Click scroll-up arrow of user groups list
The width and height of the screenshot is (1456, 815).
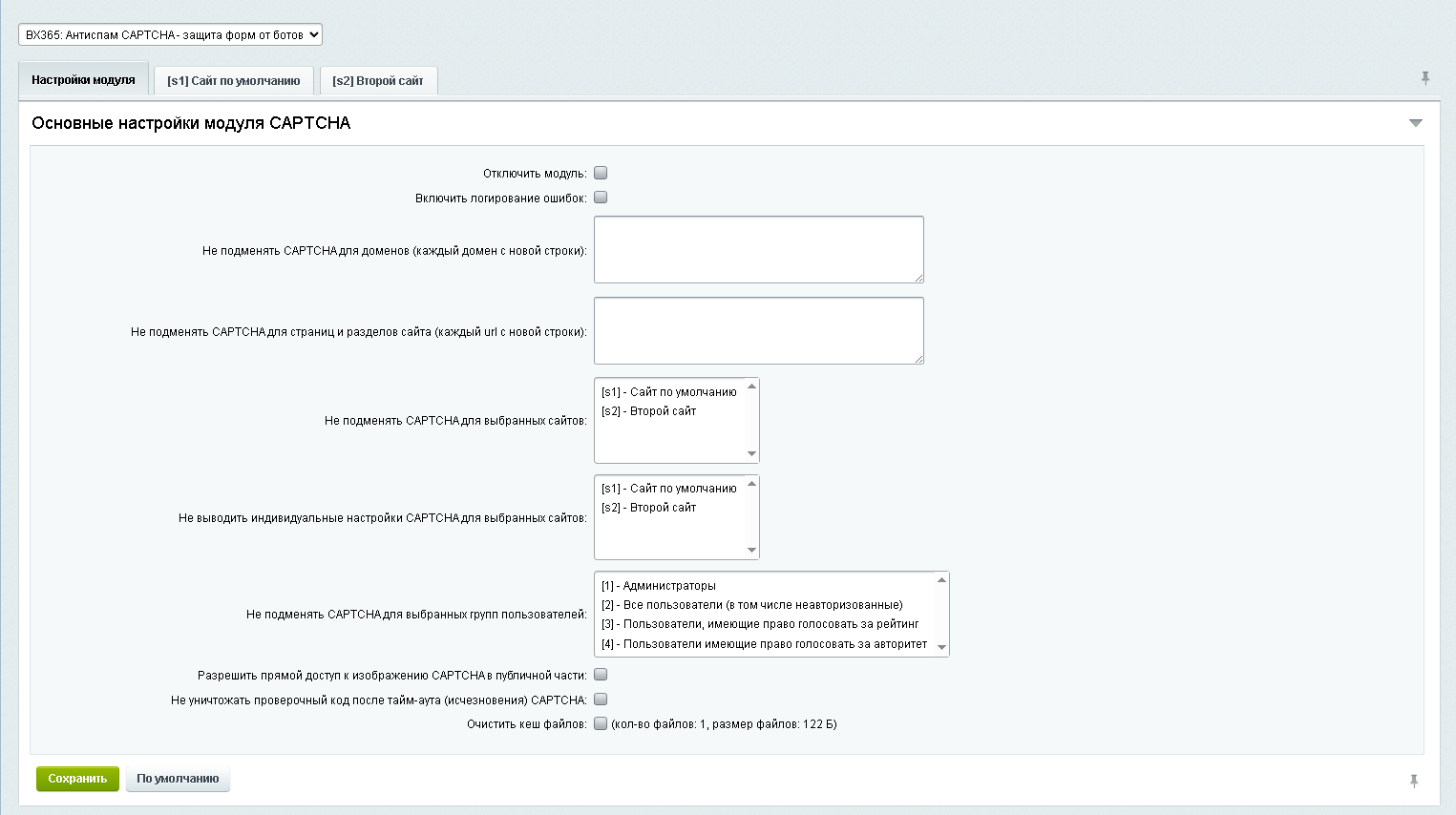[x=941, y=580]
